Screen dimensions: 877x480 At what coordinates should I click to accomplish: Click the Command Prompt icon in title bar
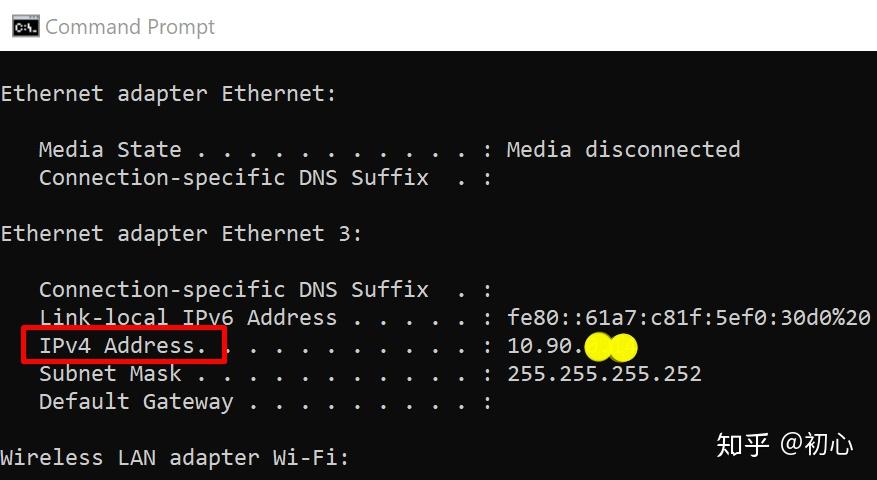coord(26,27)
